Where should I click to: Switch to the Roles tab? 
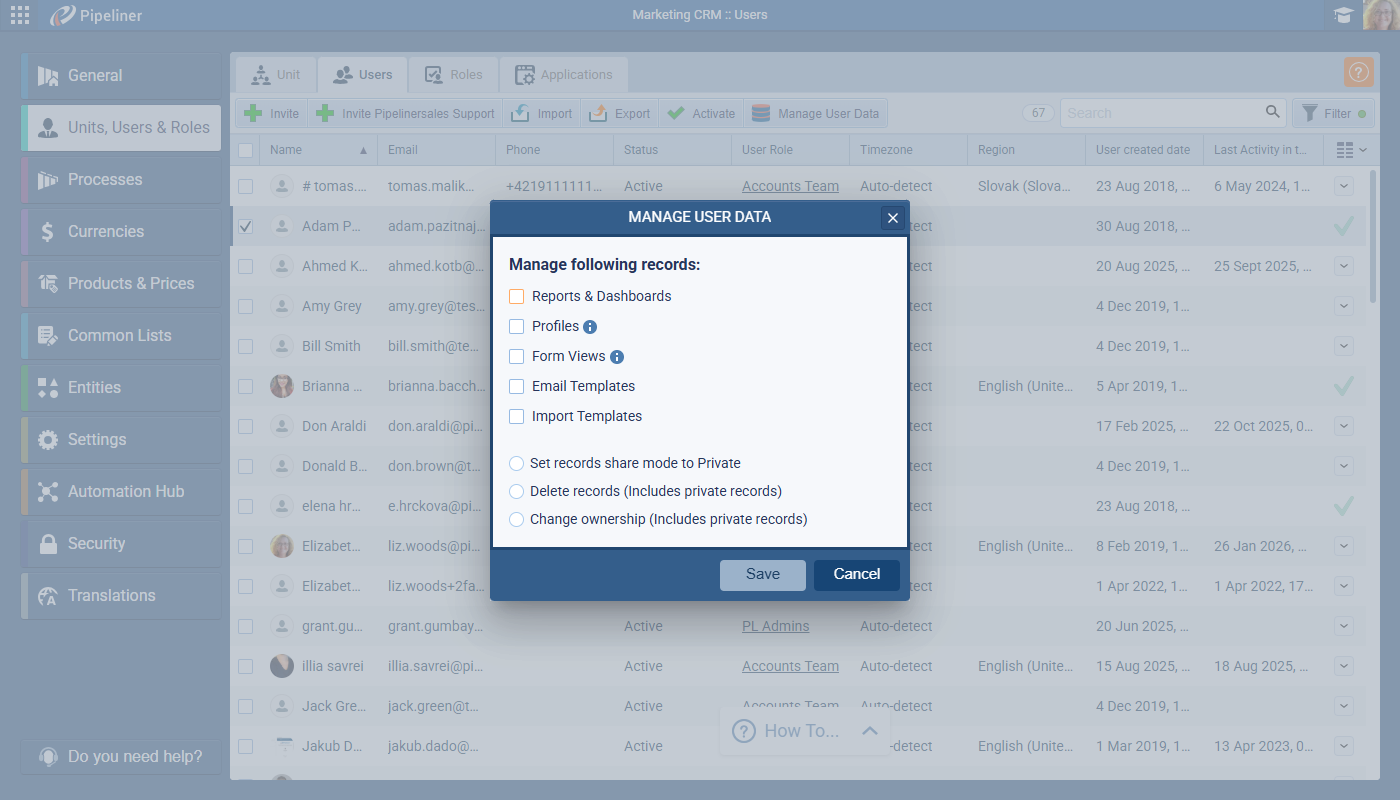[453, 75]
